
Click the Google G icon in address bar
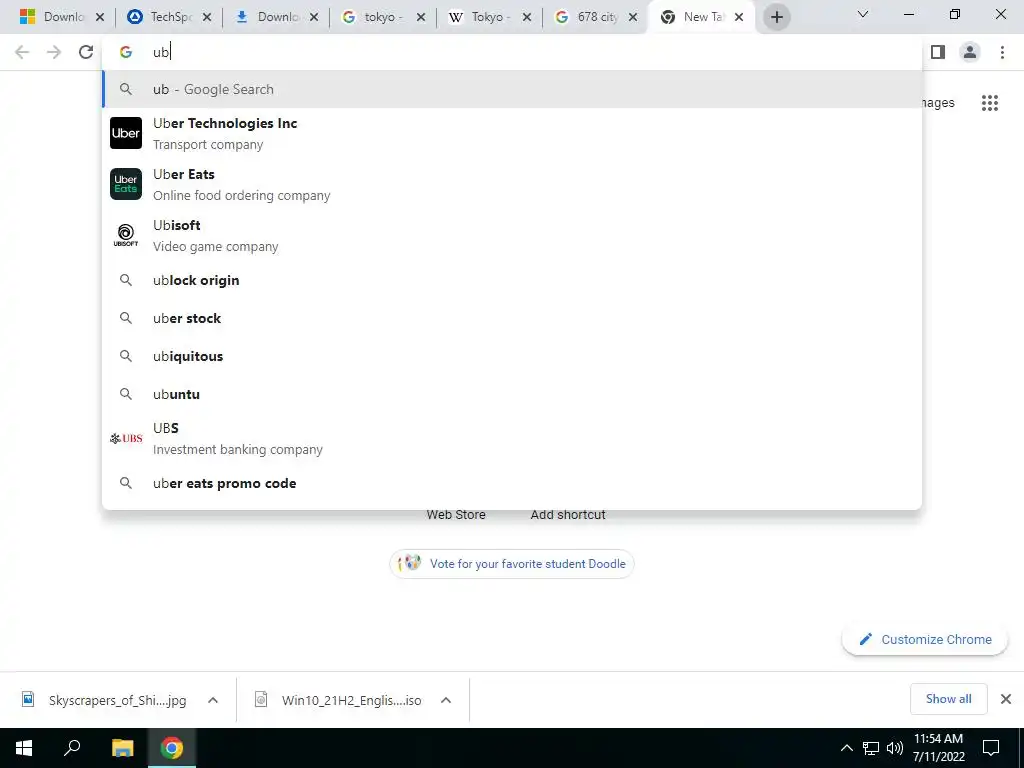(126, 52)
